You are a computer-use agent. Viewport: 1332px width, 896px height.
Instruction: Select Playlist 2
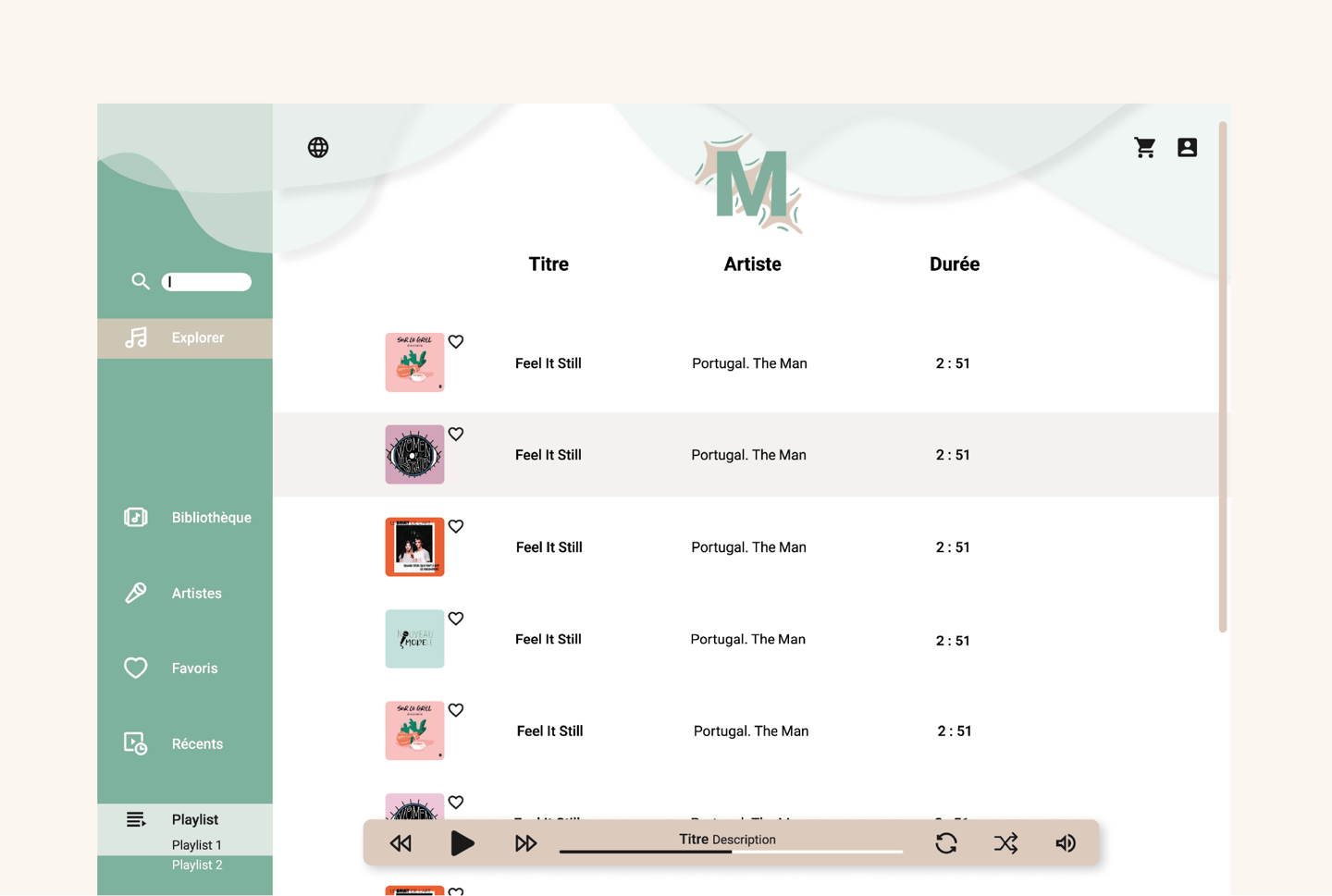pos(197,865)
